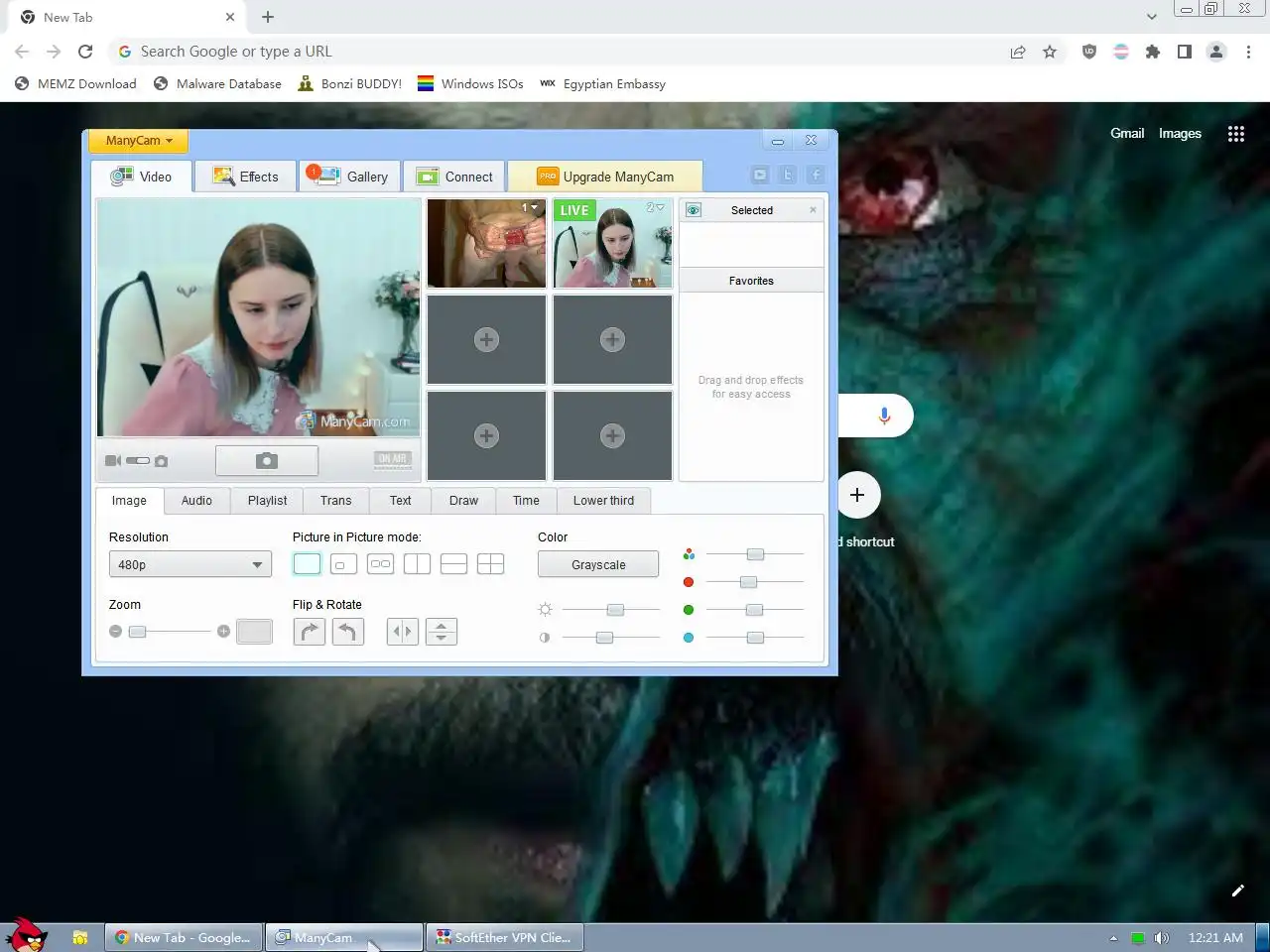Select four-quadrant picture mode

(490, 564)
